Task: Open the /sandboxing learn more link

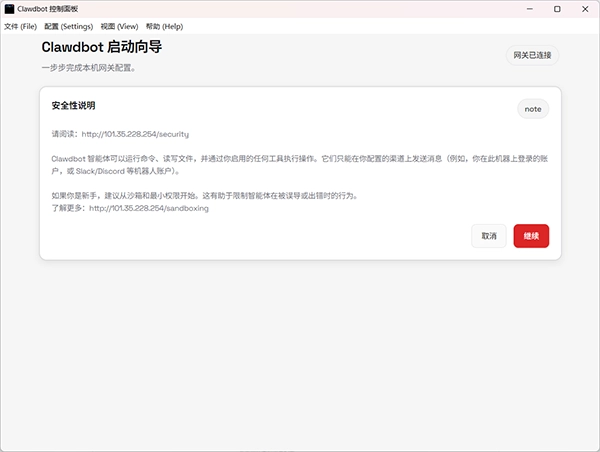Action: 149,208
